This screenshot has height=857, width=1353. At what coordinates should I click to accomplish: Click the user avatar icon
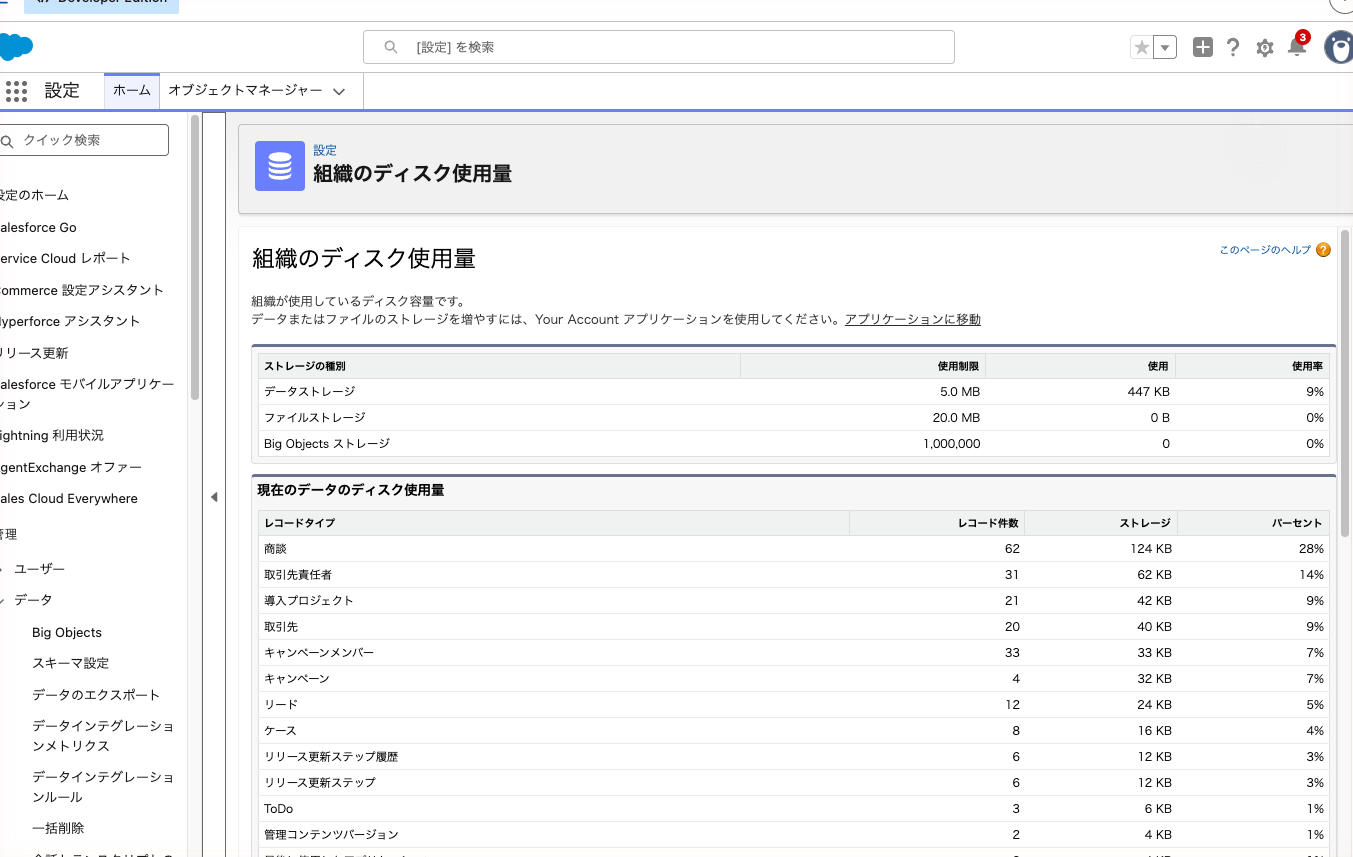(x=1338, y=47)
